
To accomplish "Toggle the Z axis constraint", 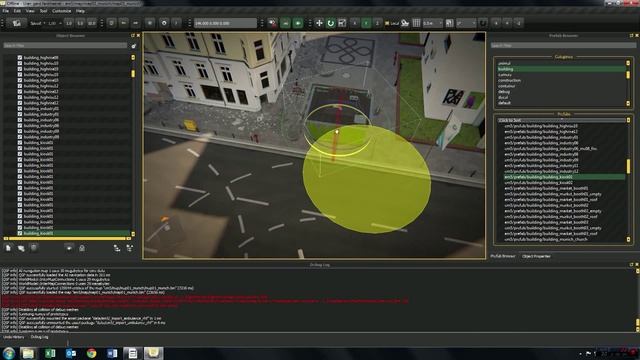I will 378,23.
